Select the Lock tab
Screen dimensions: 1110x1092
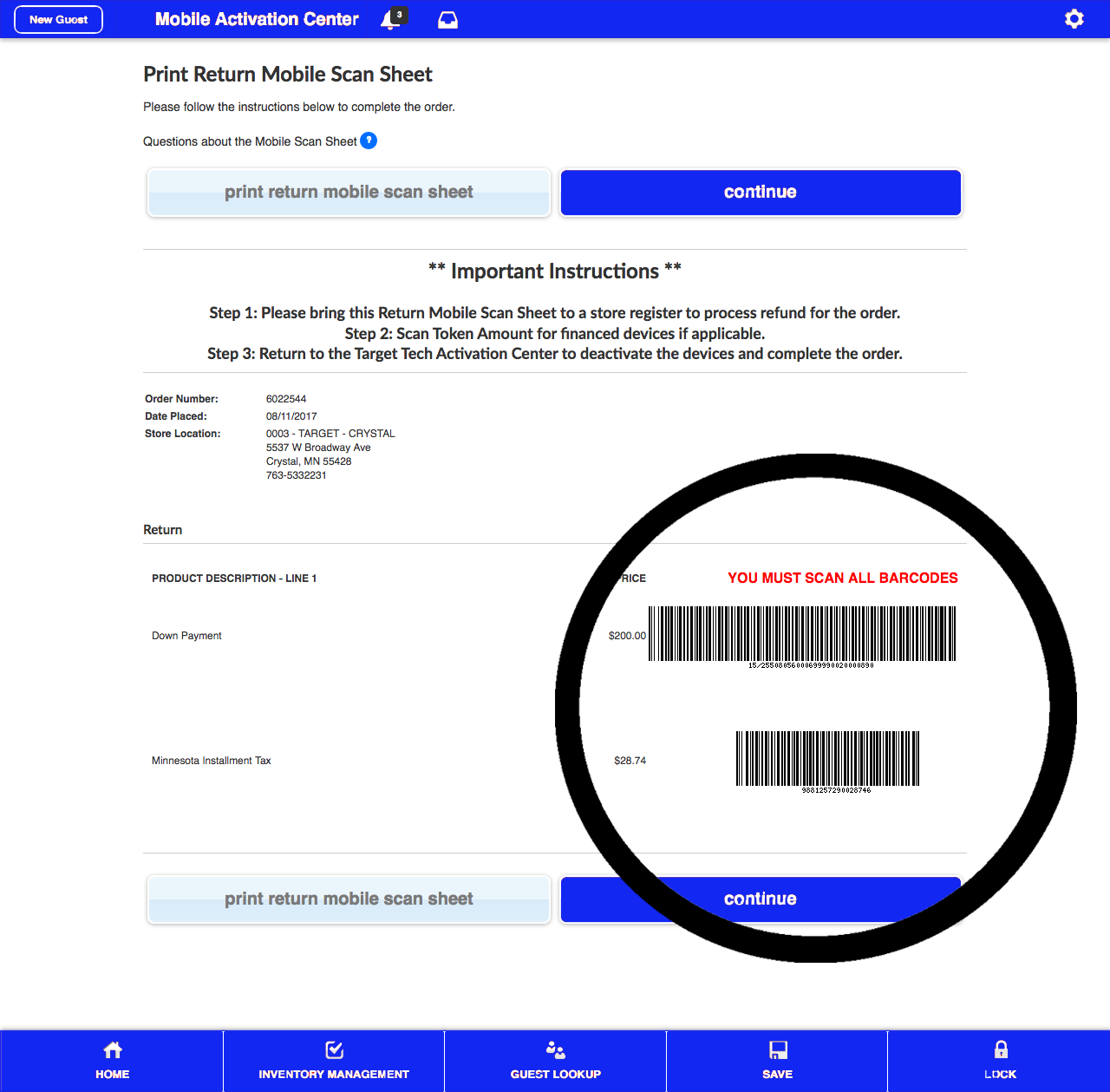click(x=1000, y=1061)
